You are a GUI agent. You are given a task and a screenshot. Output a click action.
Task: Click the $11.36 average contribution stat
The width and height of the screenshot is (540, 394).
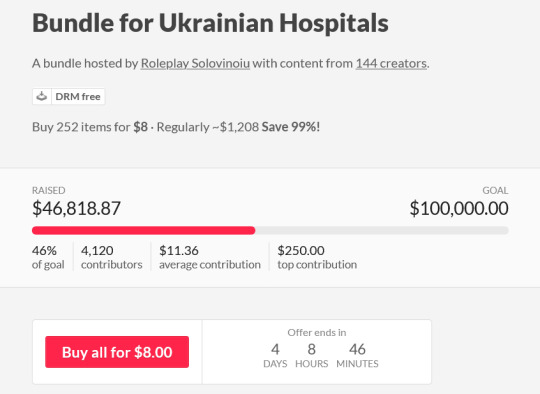(210, 257)
